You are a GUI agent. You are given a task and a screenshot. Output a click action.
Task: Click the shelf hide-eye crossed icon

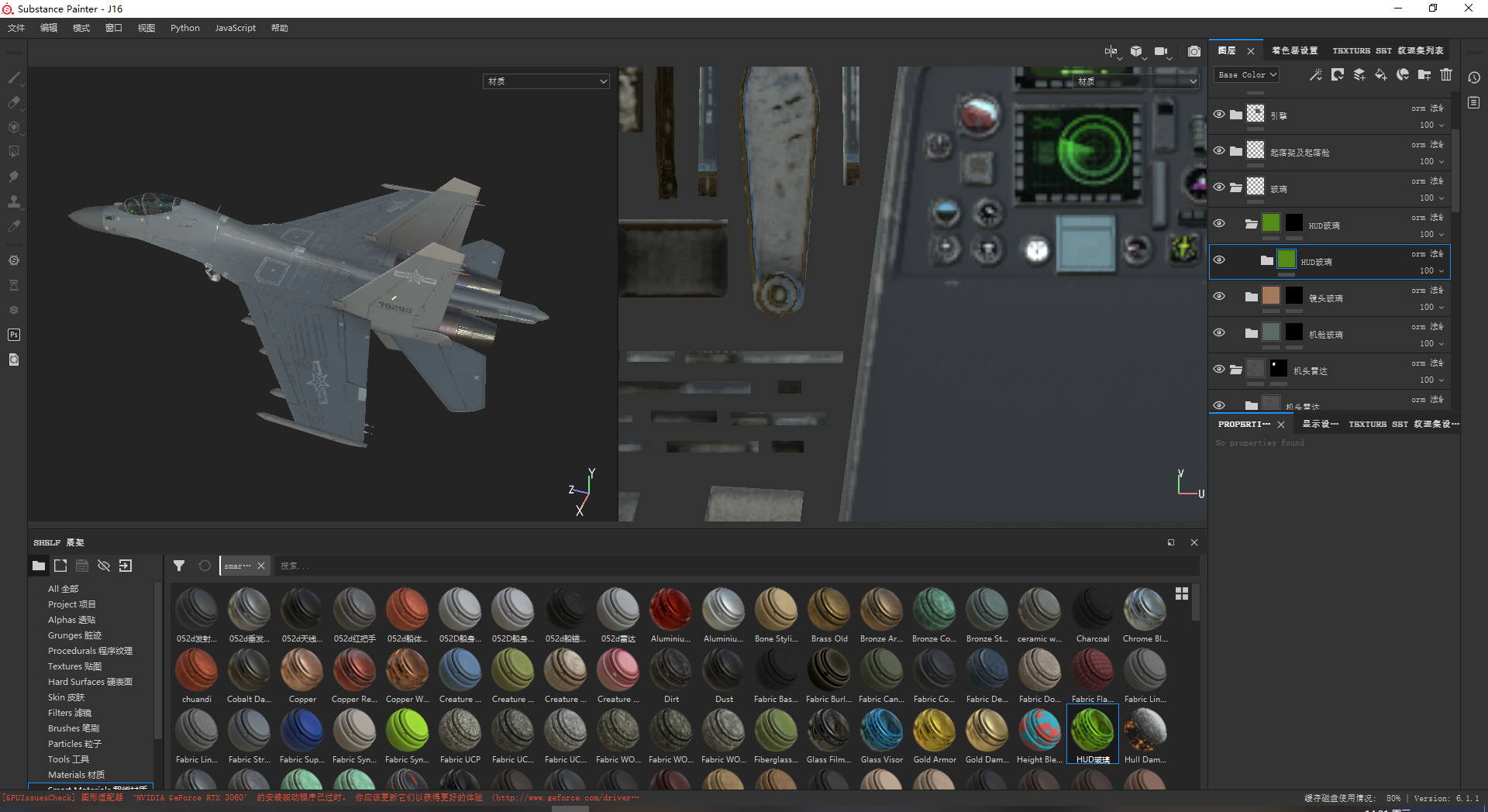[104, 566]
